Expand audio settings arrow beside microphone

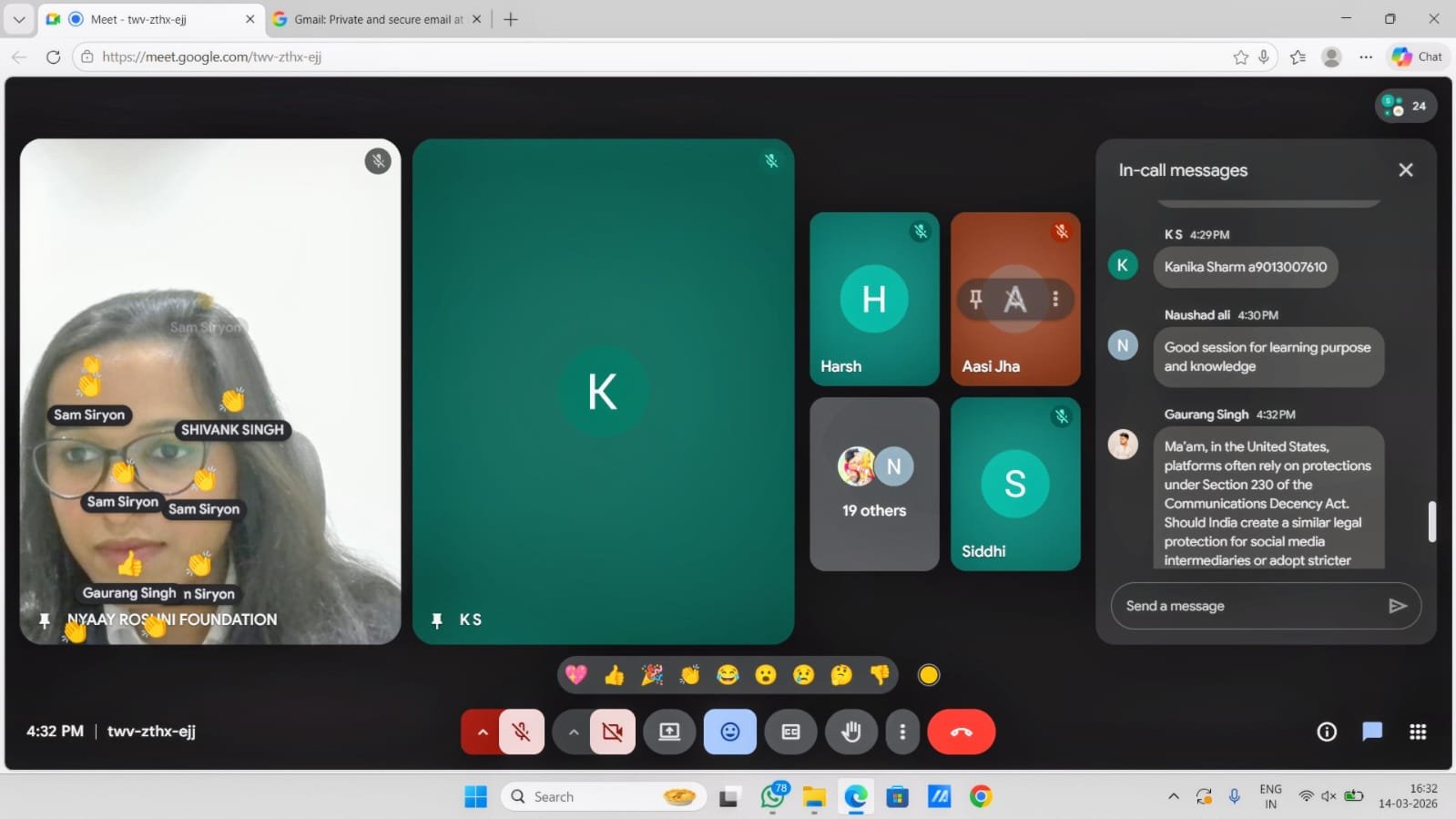click(482, 732)
